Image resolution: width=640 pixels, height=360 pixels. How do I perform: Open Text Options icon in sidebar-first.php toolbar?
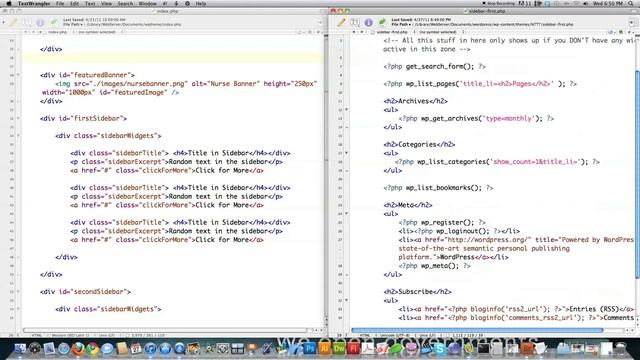355,22
